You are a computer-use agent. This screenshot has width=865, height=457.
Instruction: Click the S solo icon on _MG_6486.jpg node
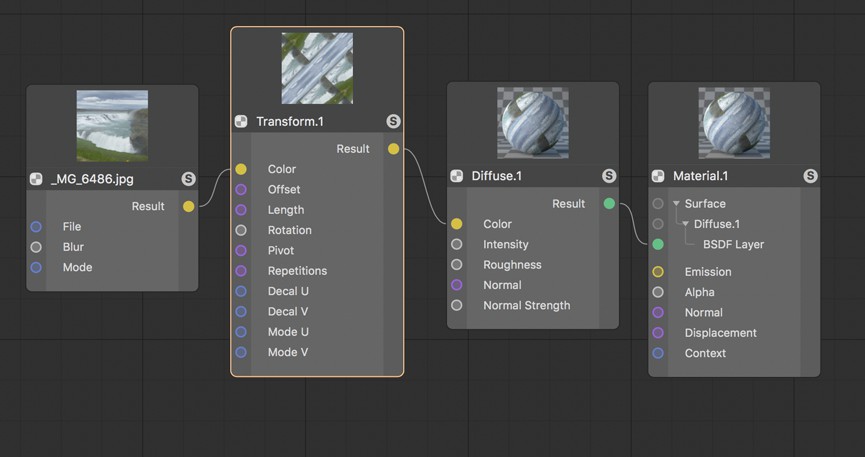(188, 179)
